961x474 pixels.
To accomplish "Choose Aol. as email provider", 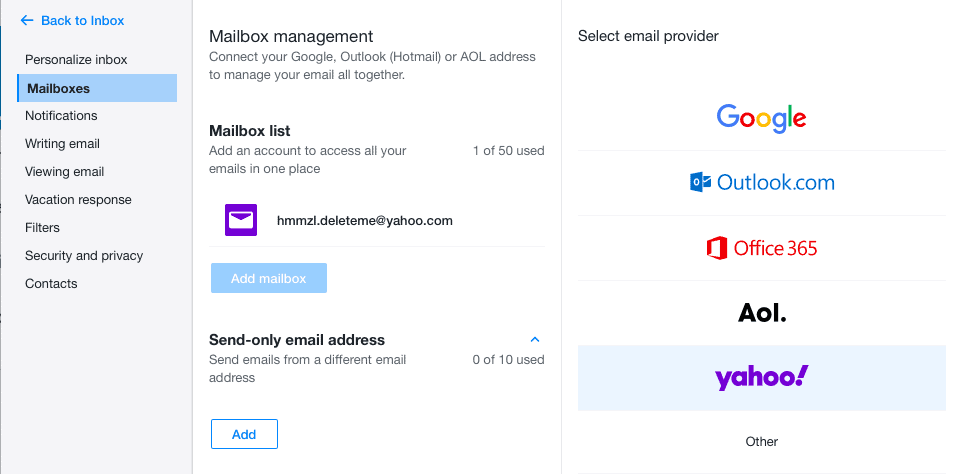I will coord(762,313).
